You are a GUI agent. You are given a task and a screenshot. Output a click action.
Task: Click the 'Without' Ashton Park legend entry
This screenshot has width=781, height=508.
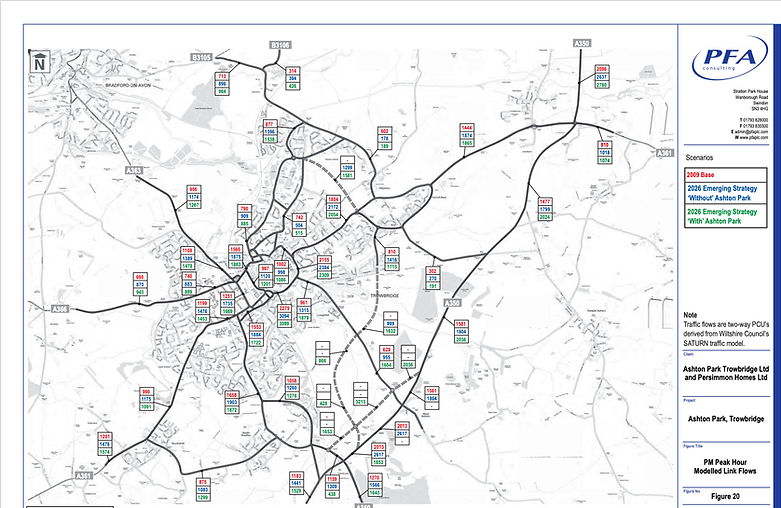pos(726,193)
